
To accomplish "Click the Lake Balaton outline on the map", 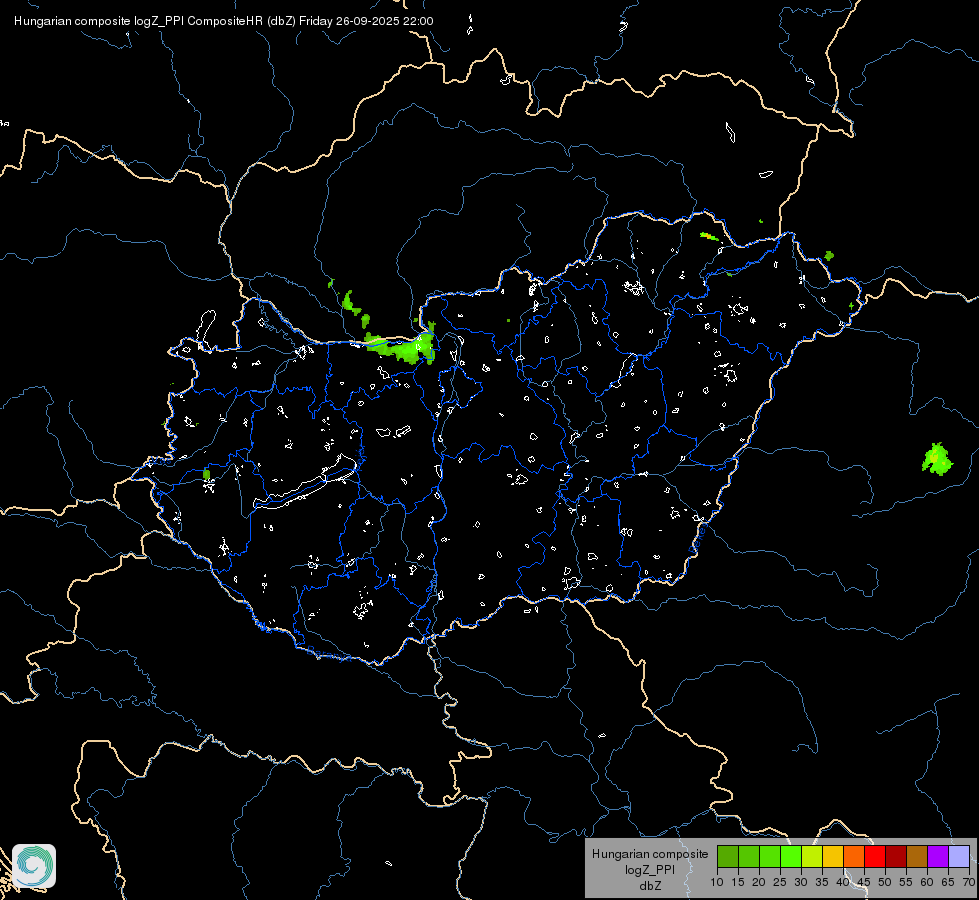I will tap(306, 481).
